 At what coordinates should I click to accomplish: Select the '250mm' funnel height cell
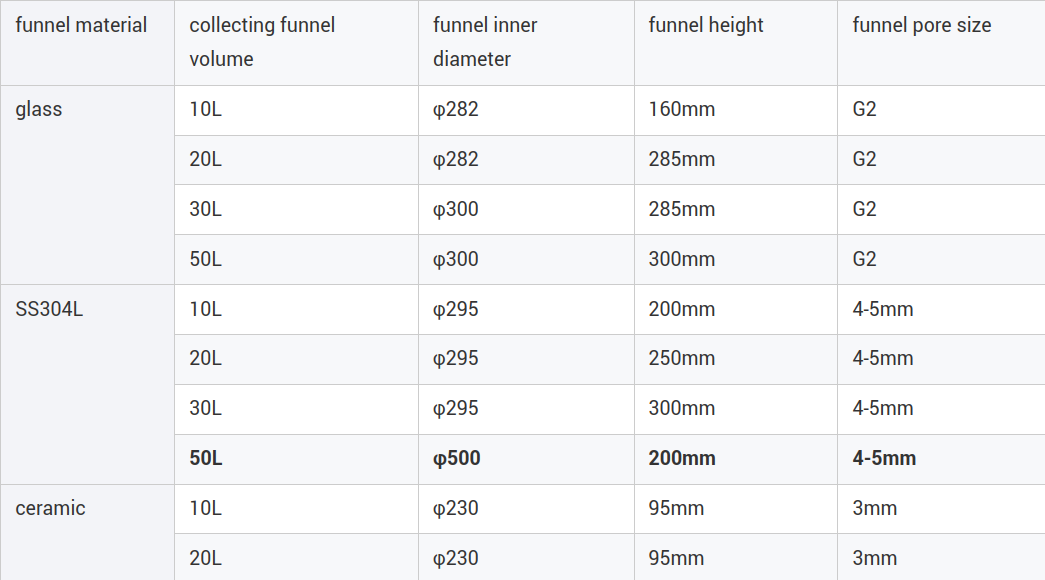pyautogui.click(x=736, y=359)
